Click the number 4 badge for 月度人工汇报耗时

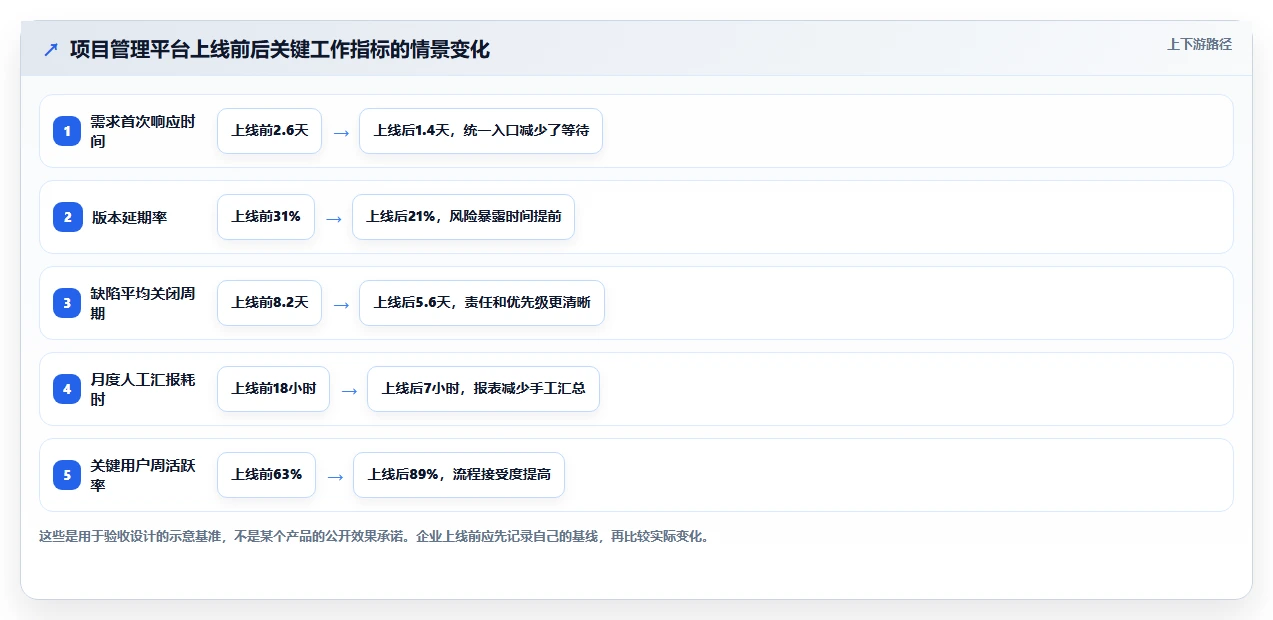pos(67,389)
